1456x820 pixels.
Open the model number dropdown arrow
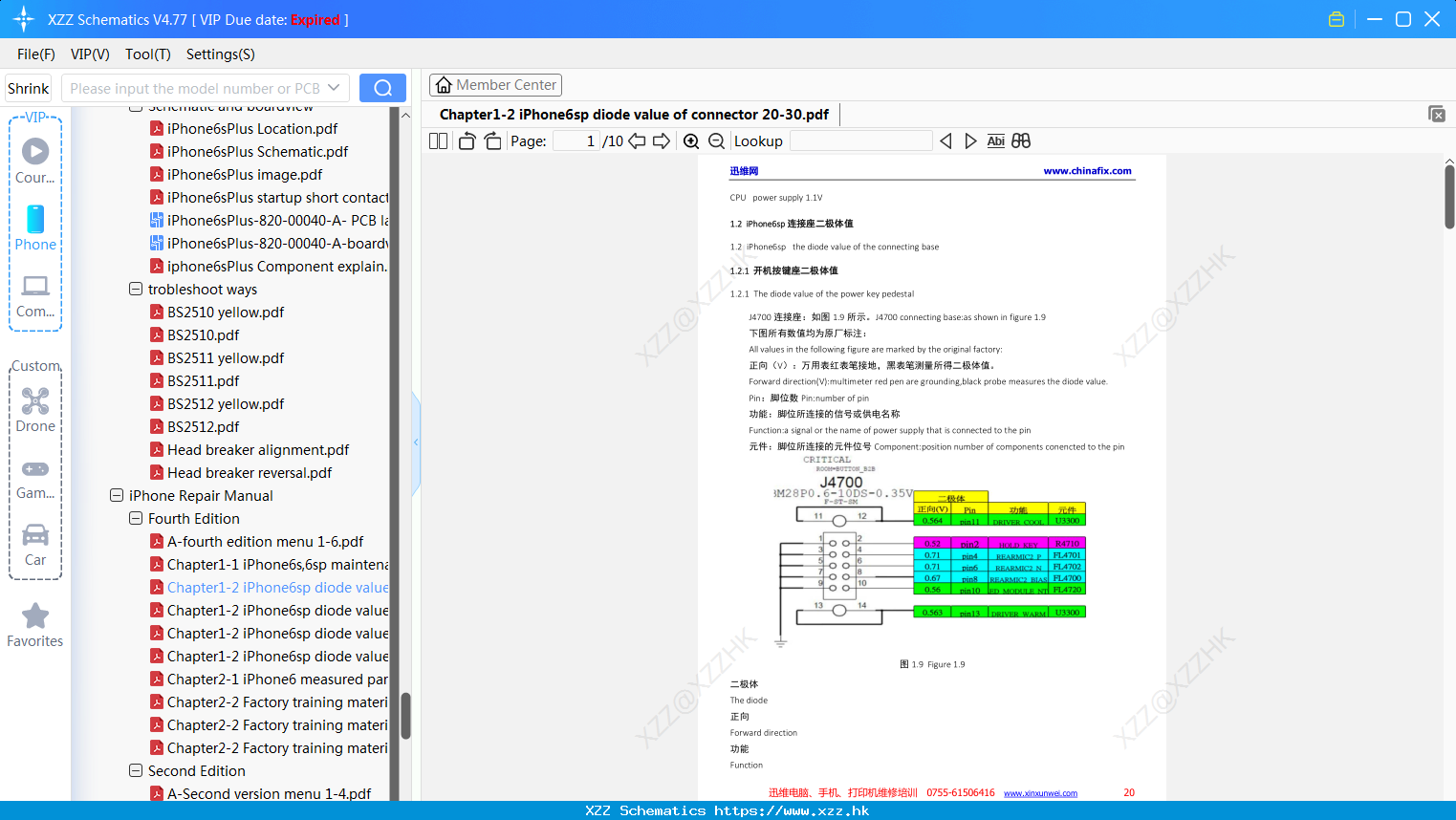coord(334,88)
